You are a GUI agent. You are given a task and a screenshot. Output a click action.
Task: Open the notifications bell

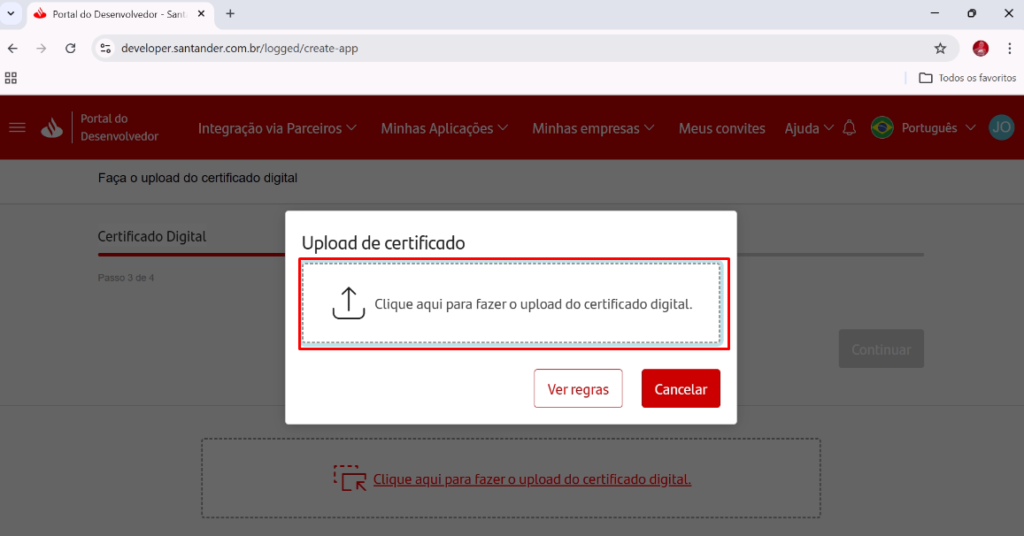coord(850,128)
